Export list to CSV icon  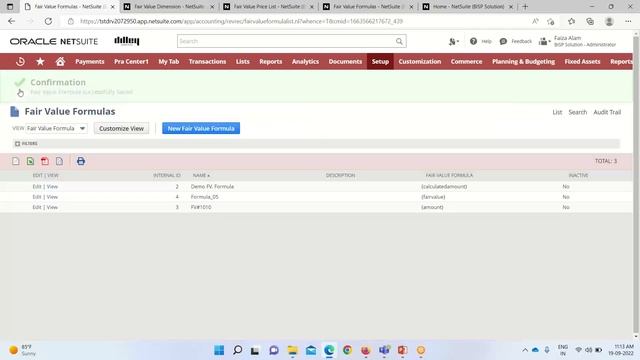(x=16, y=161)
